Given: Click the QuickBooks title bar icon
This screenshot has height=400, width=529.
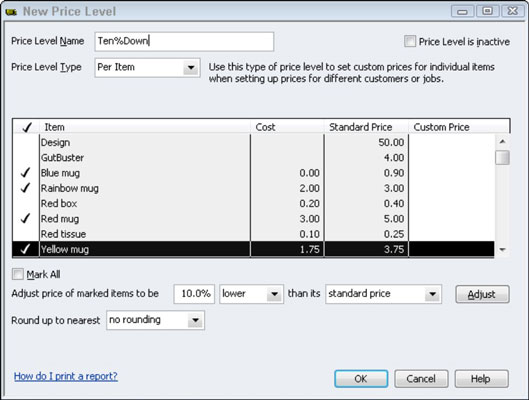Looking at the screenshot, I should coord(11,12).
